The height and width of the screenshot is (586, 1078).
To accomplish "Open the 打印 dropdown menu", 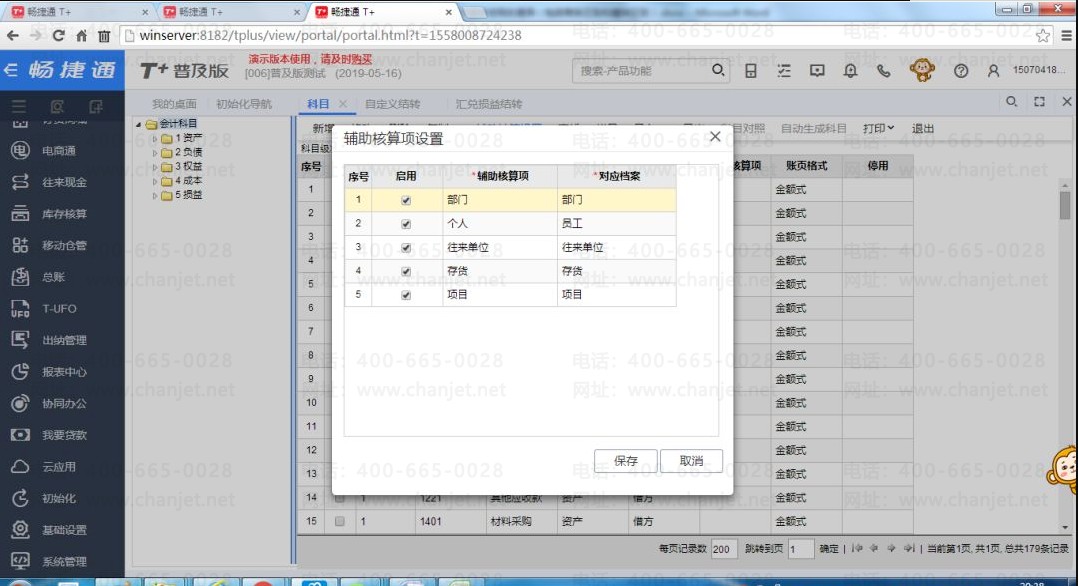I will [879, 129].
